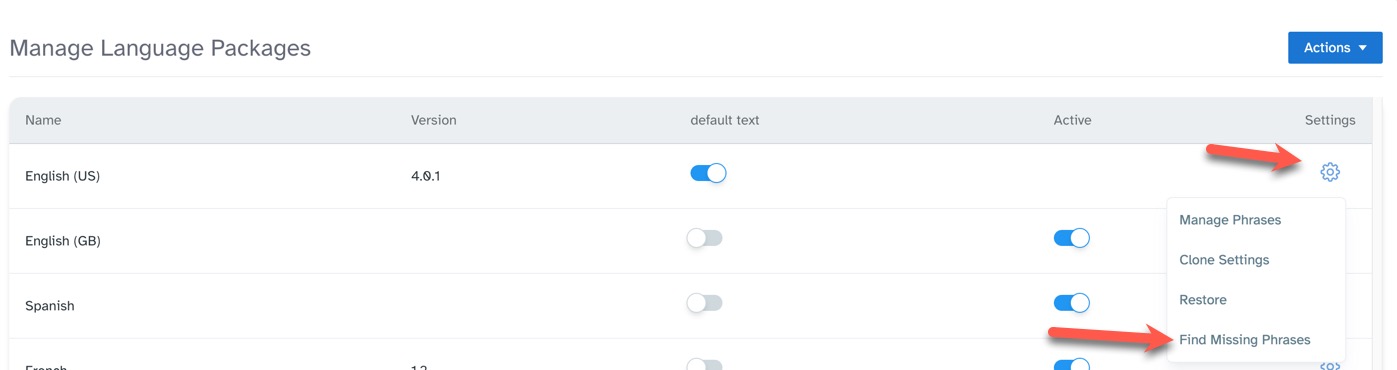
Task: Open the English (US) settings gear
Action: tap(1329, 172)
